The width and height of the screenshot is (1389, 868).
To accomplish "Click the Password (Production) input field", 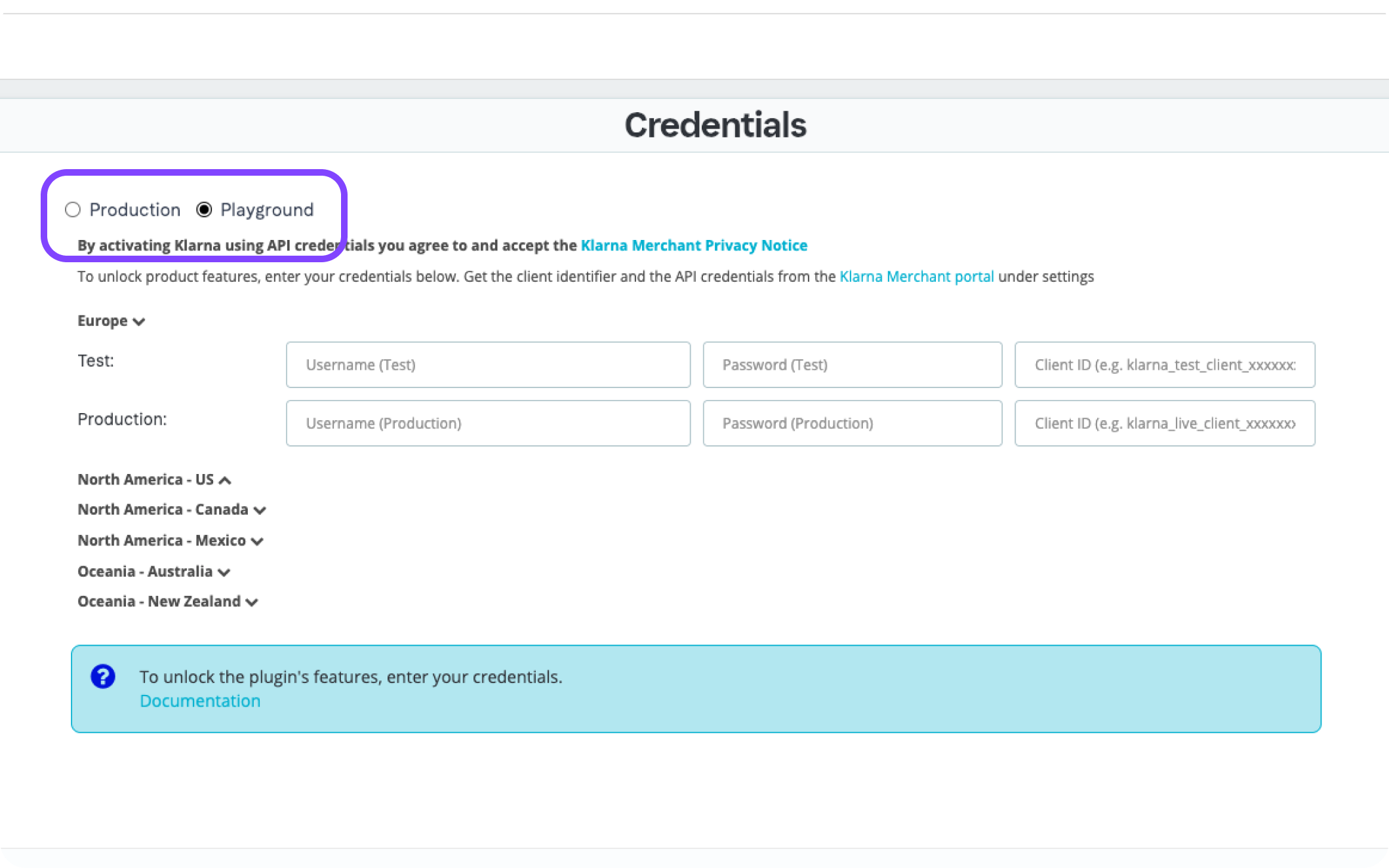I will (x=852, y=423).
